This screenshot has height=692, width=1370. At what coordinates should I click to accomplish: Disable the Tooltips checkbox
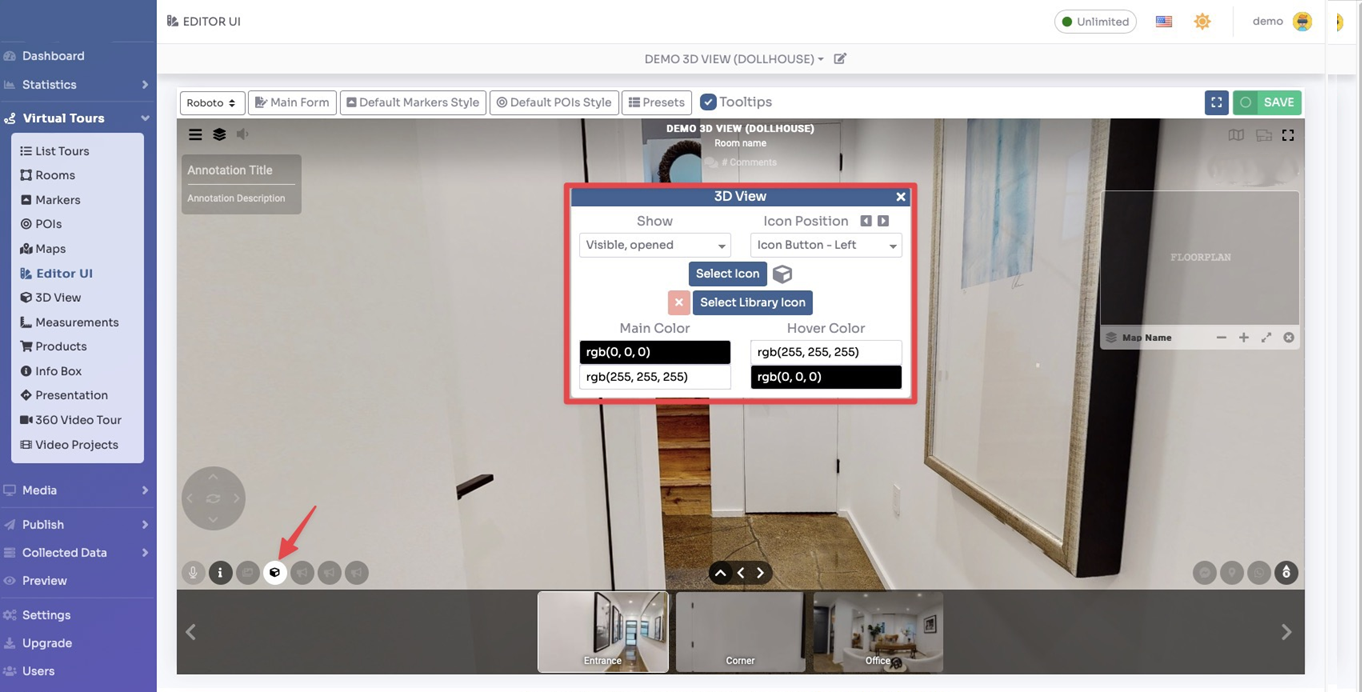pos(709,101)
